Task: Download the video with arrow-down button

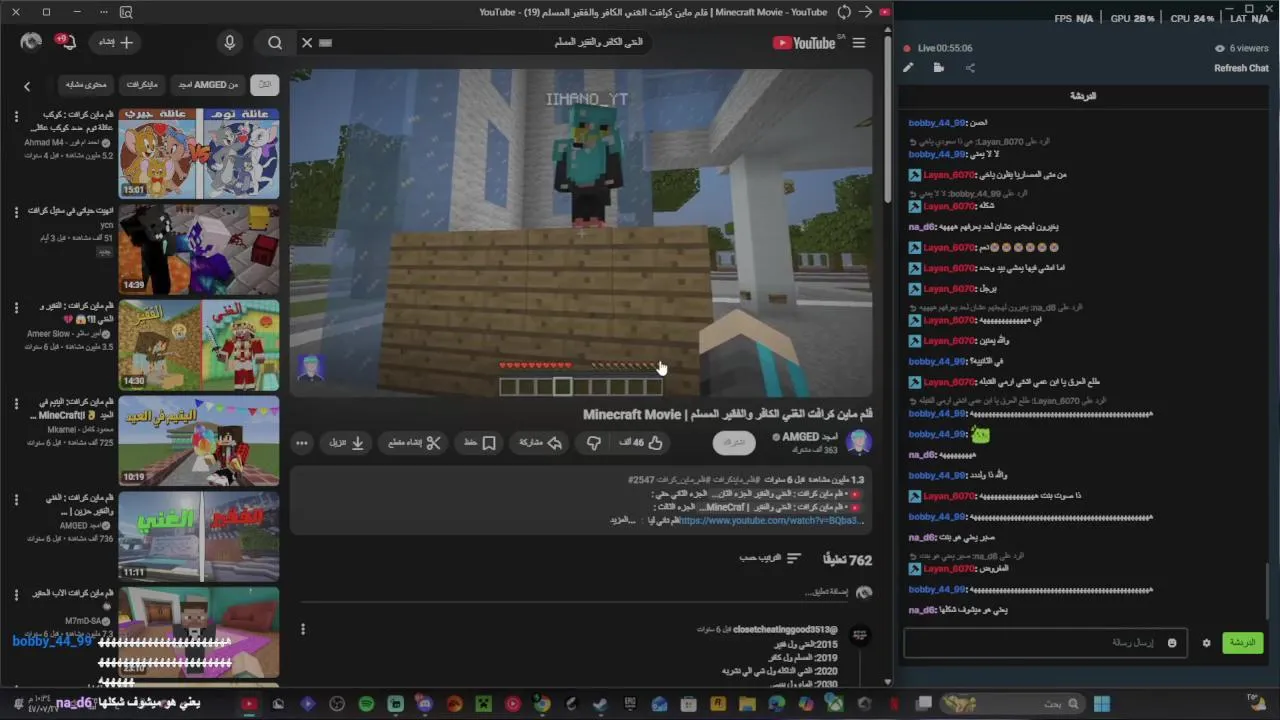Action: click(347, 442)
